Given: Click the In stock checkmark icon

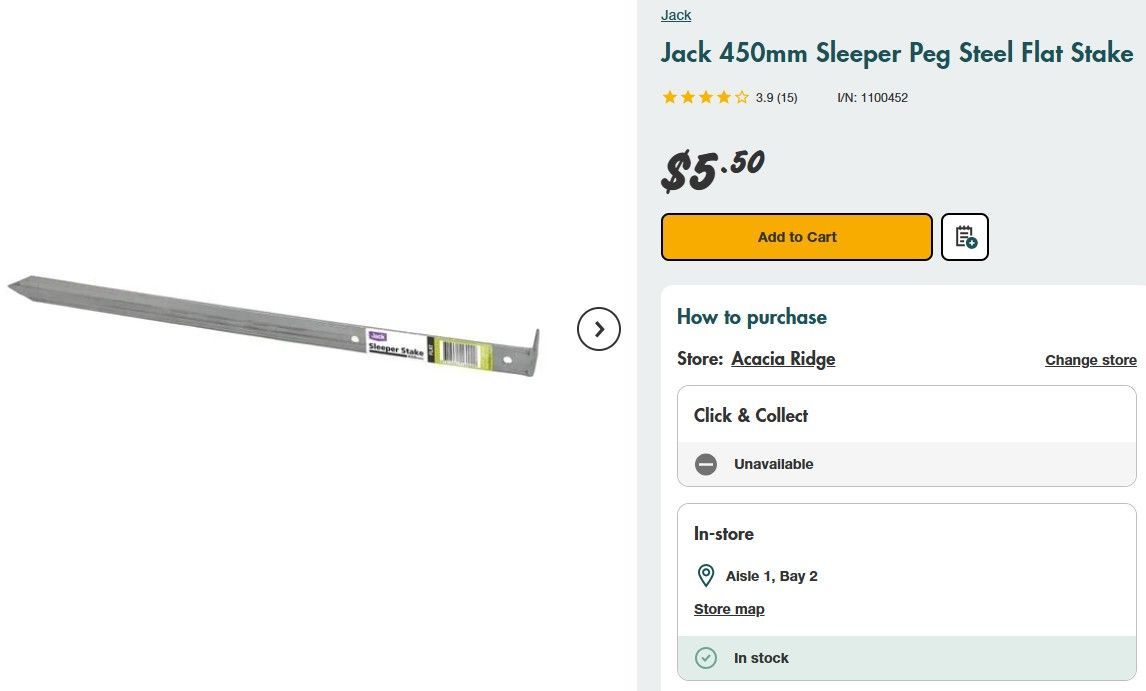Looking at the screenshot, I should [x=706, y=658].
